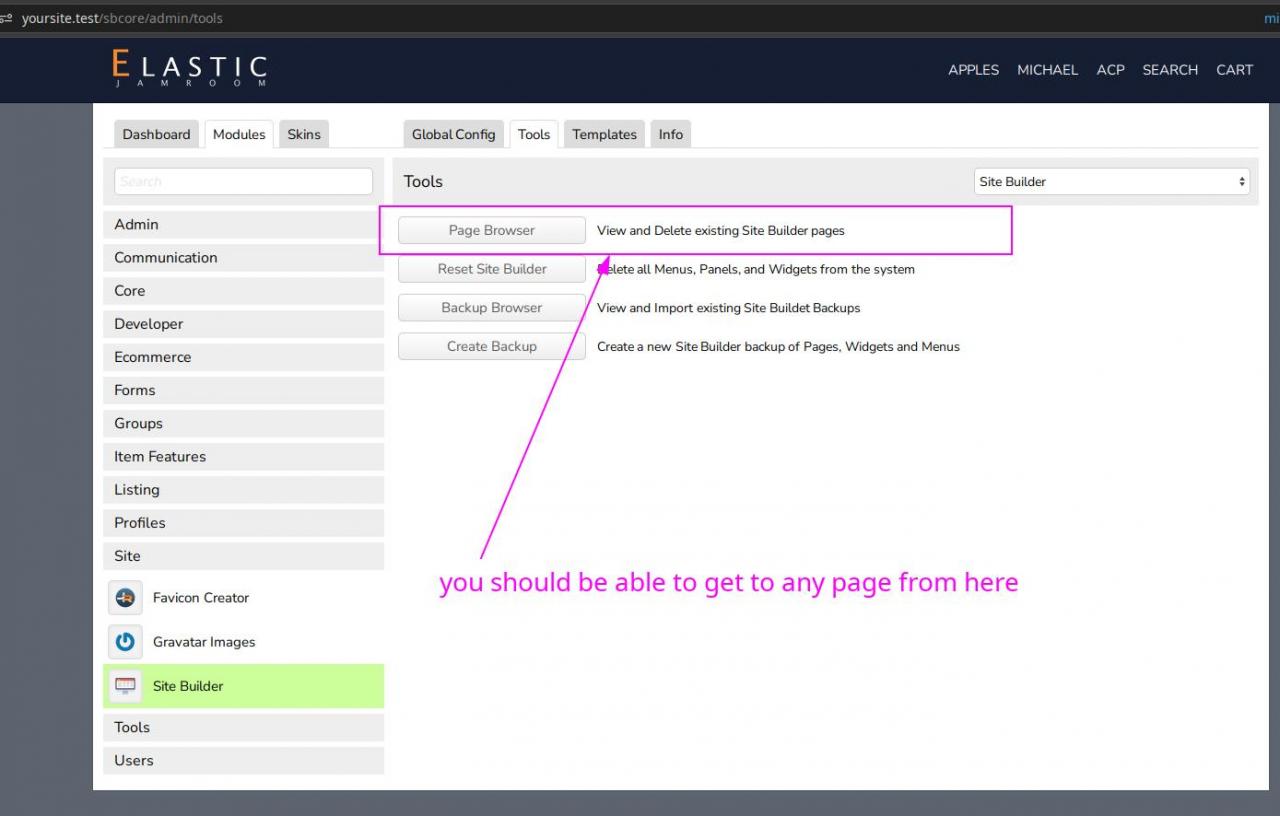This screenshot has width=1280, height=816.
Task: Expand the Ecommerce module category
Action: pos(243,357)
